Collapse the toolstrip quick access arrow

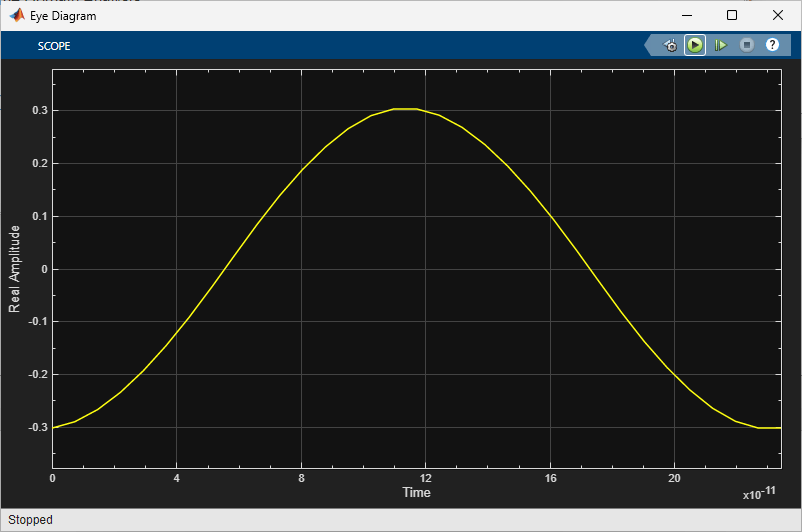coord(650,46)
